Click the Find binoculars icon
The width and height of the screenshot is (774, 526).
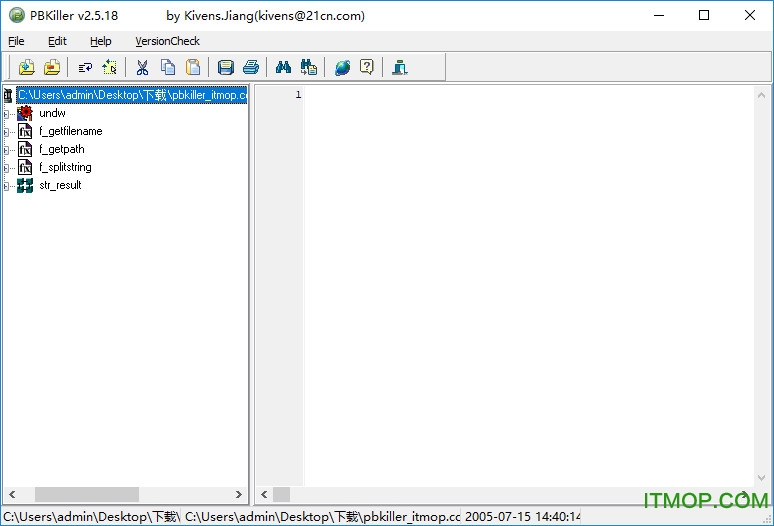283,67
